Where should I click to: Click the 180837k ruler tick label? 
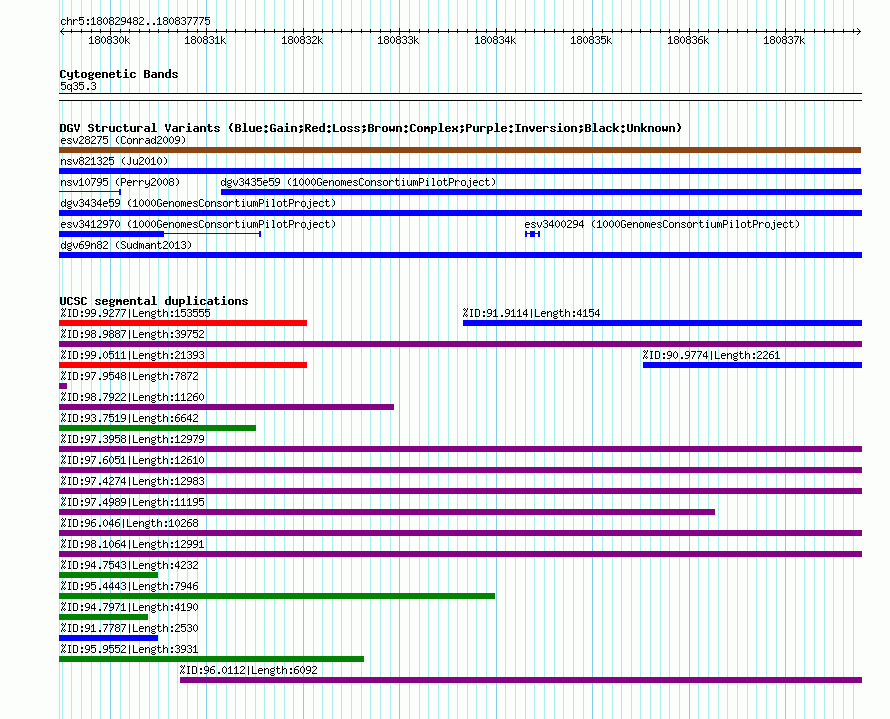pyautogui.click(x=784, y=40)
